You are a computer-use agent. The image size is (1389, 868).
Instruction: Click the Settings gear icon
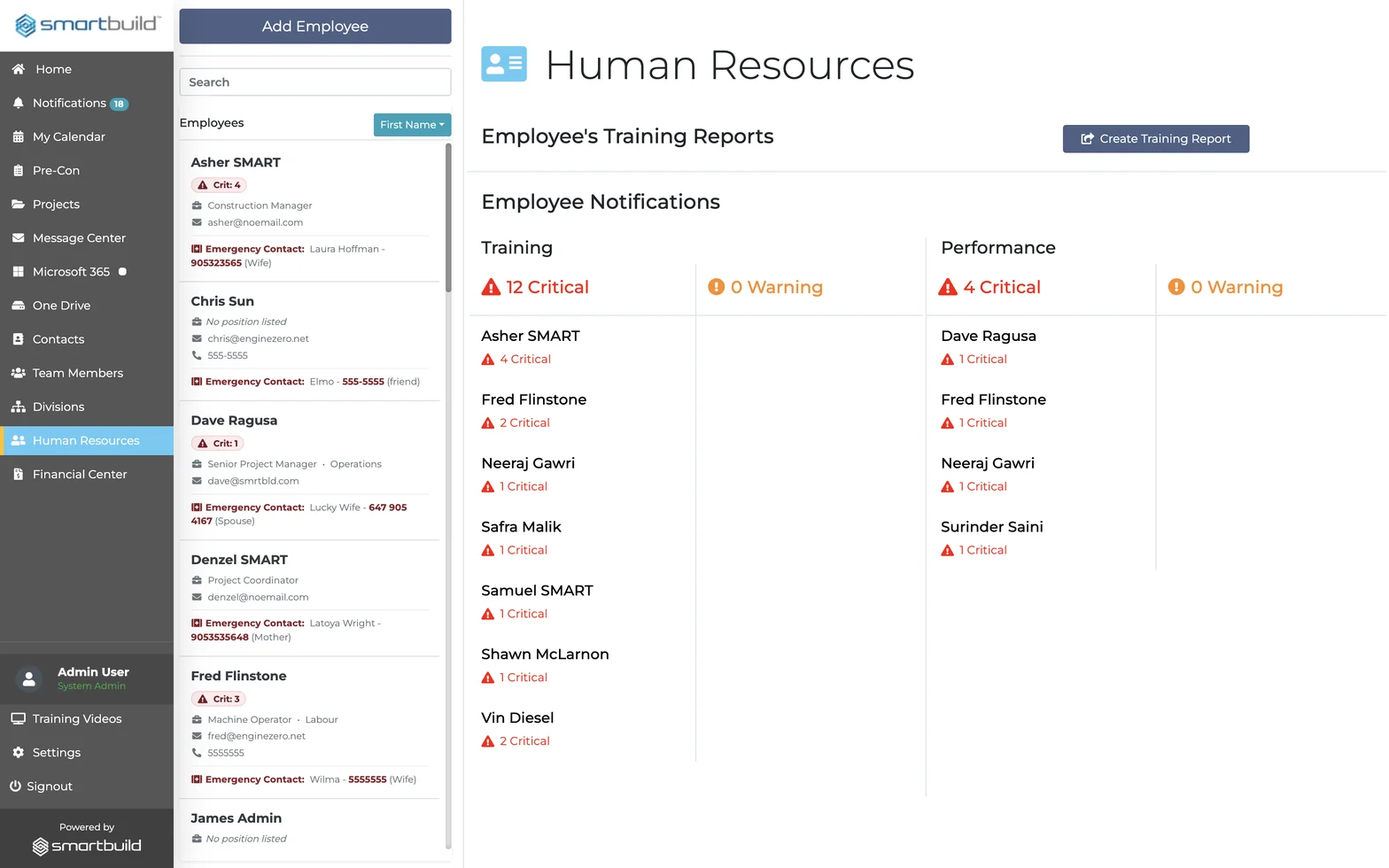[x=18, y=752]
